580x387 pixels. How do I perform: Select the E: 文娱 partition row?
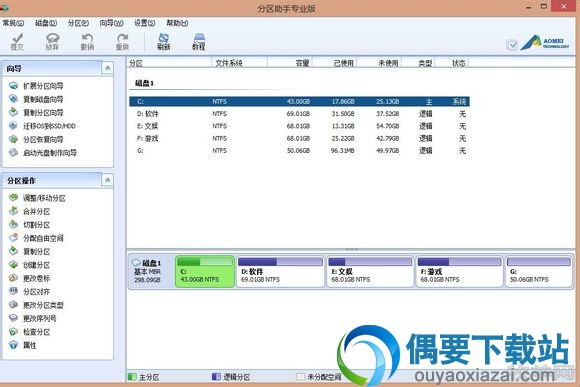(x=299, y=126)
